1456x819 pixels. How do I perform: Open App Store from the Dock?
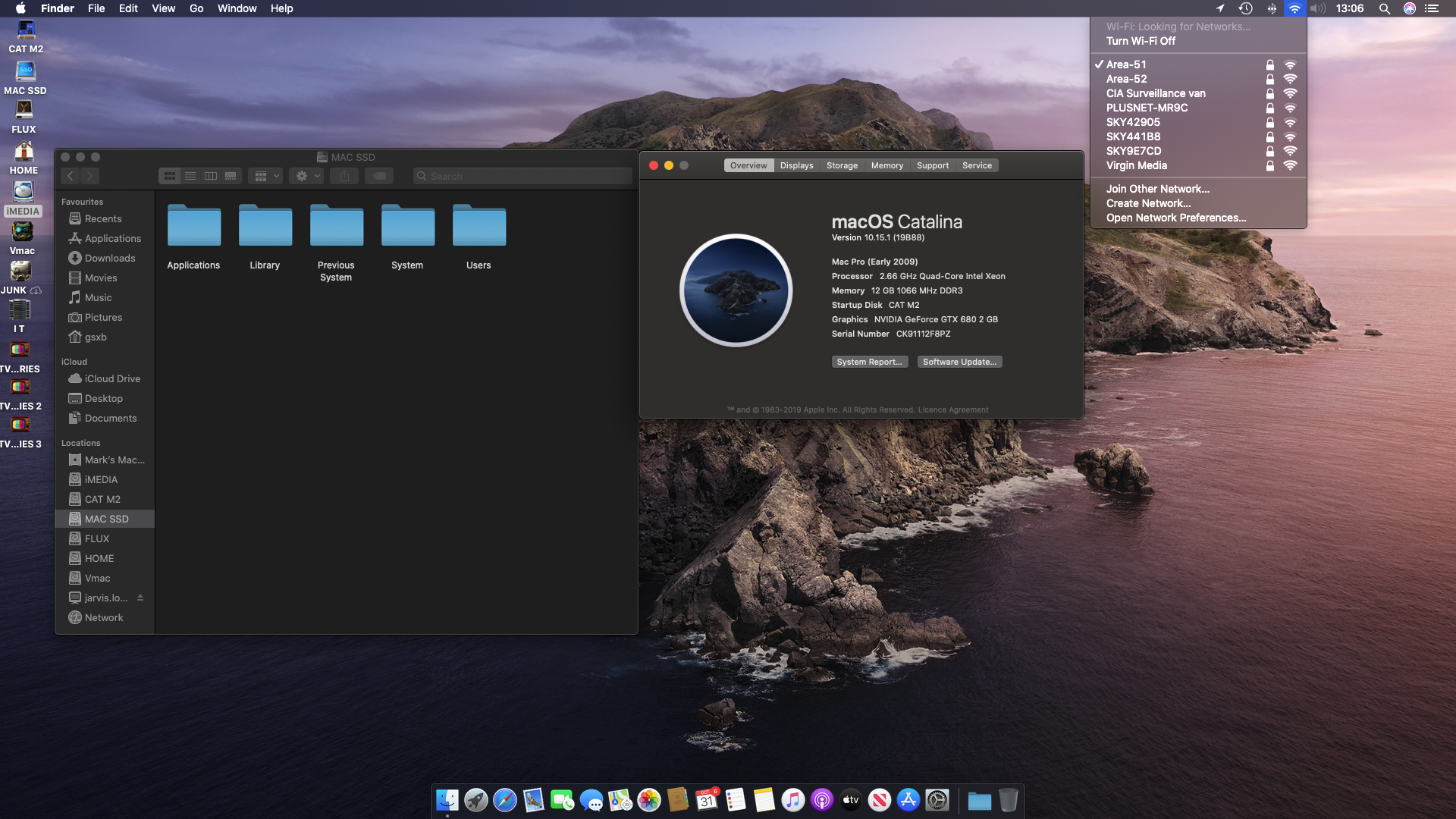tap(908, 800)
